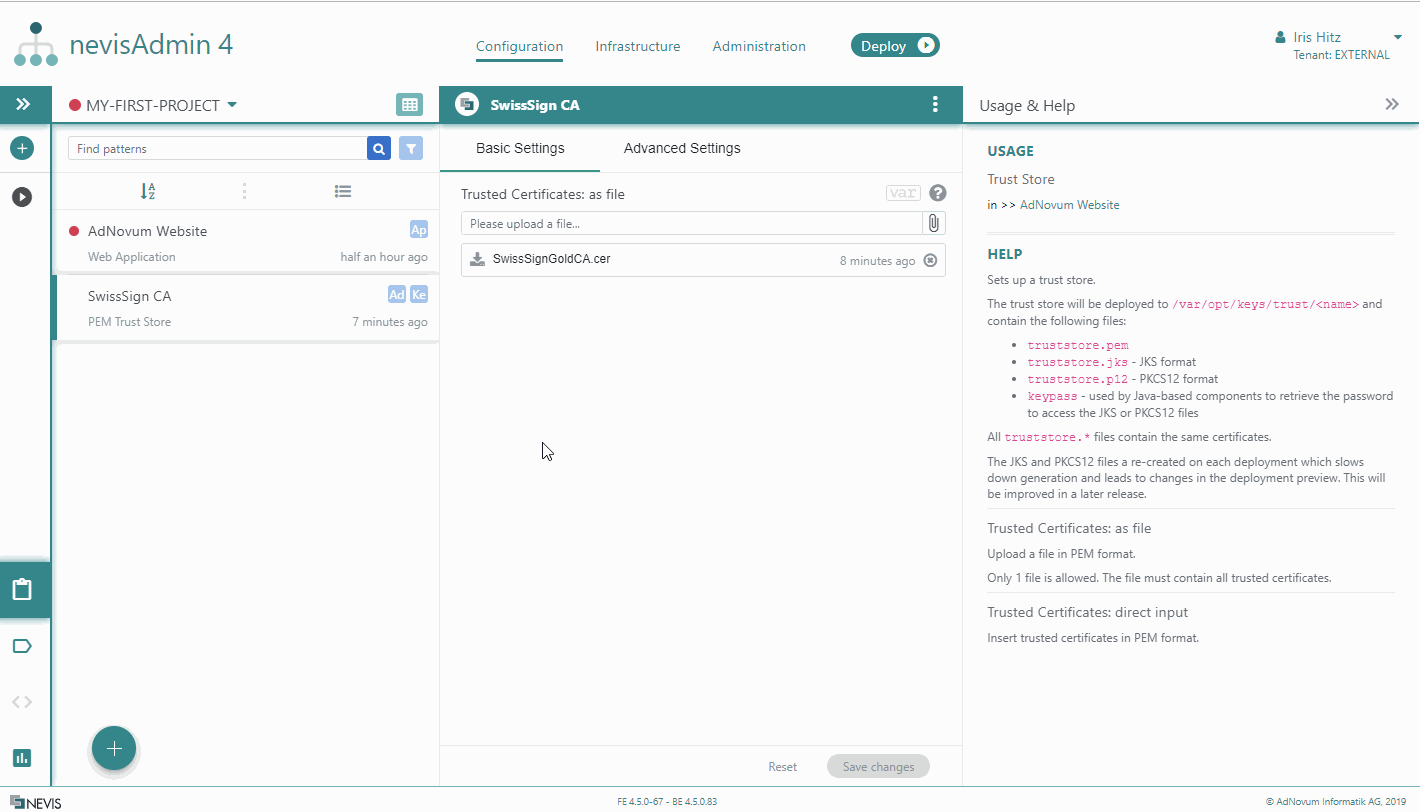Image resolution: width=1420 pixels, height=812 pixels.
Task: Click the truststore.pem text in help
Action: 1077,346
